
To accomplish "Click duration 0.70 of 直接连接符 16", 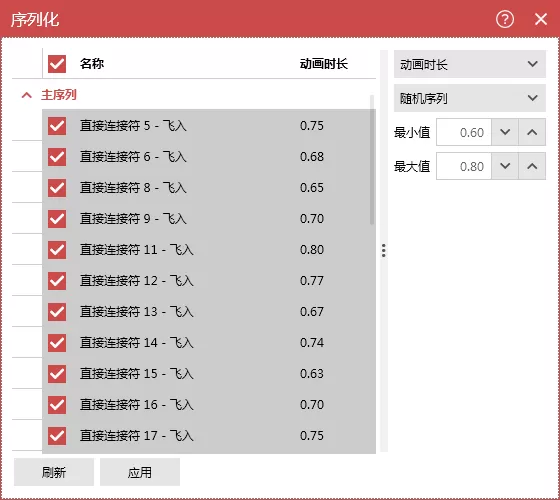I will [x=312, y=405].
